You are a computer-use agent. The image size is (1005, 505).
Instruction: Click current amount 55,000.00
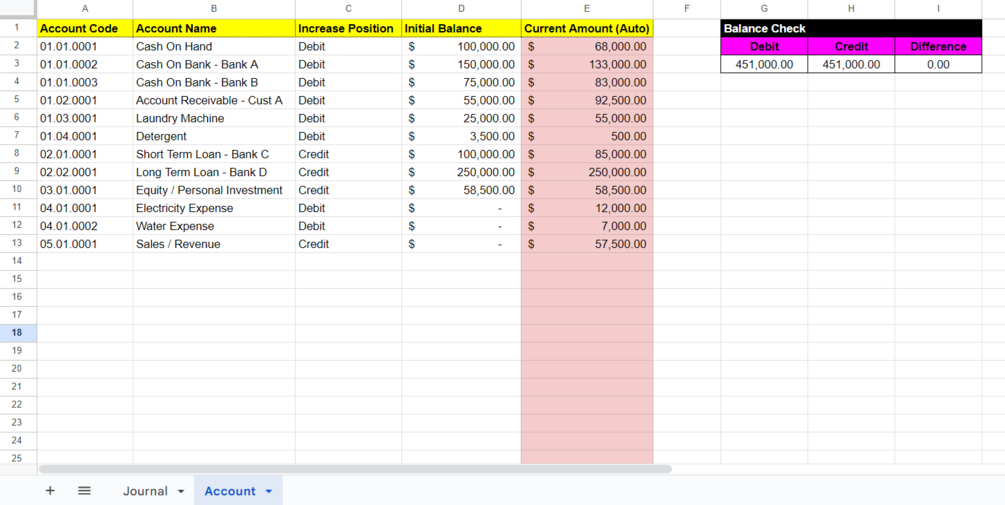pos(587,119)
